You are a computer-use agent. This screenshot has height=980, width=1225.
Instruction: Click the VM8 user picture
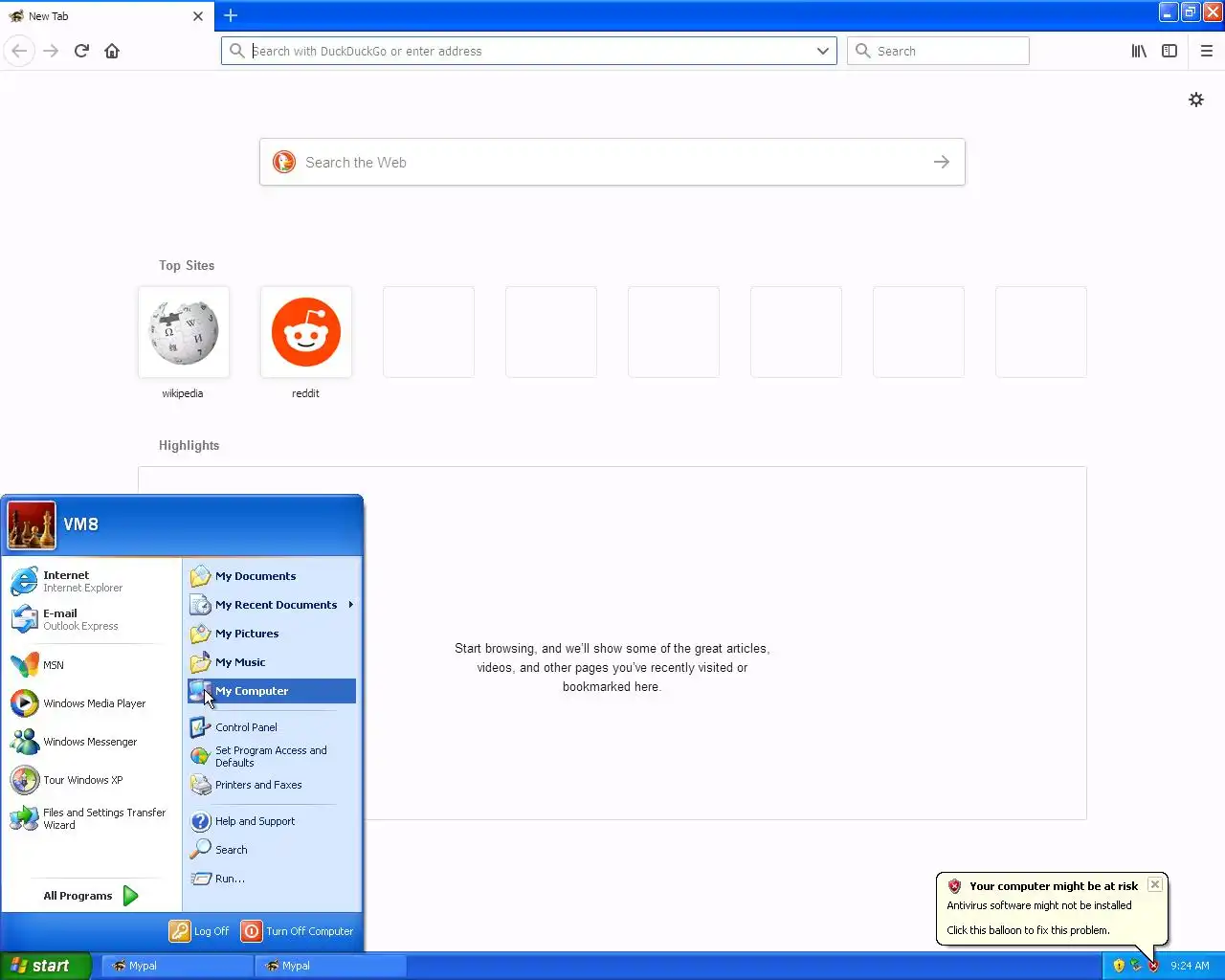pyautogui.click(x=32, y=525)
